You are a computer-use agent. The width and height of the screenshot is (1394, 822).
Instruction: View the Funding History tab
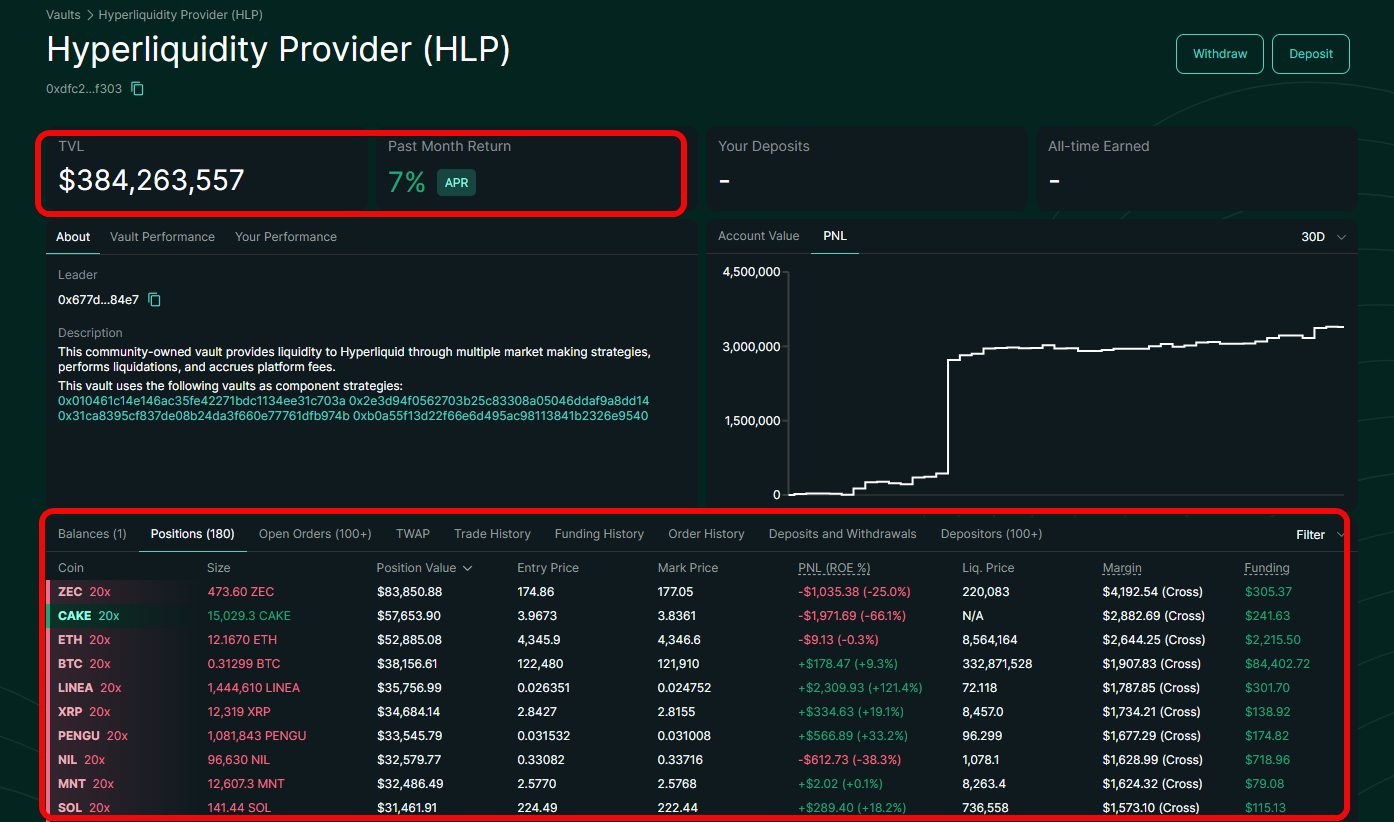tap(599, 534)
